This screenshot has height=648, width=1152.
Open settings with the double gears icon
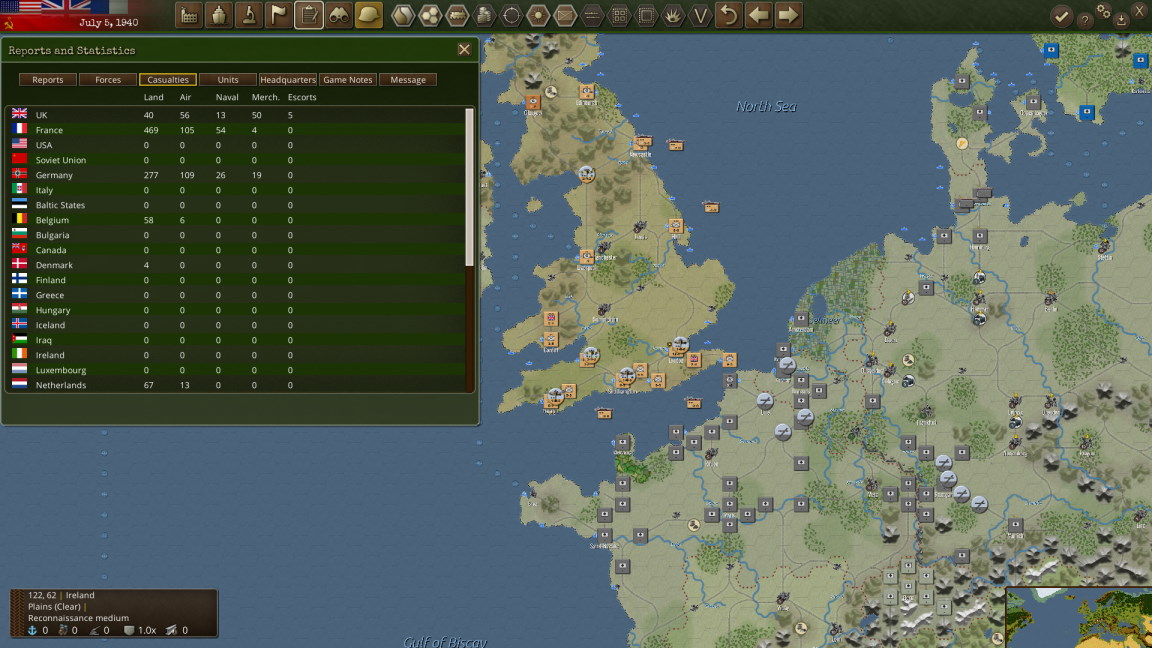pyautogui.click(x=1104, y=10)
